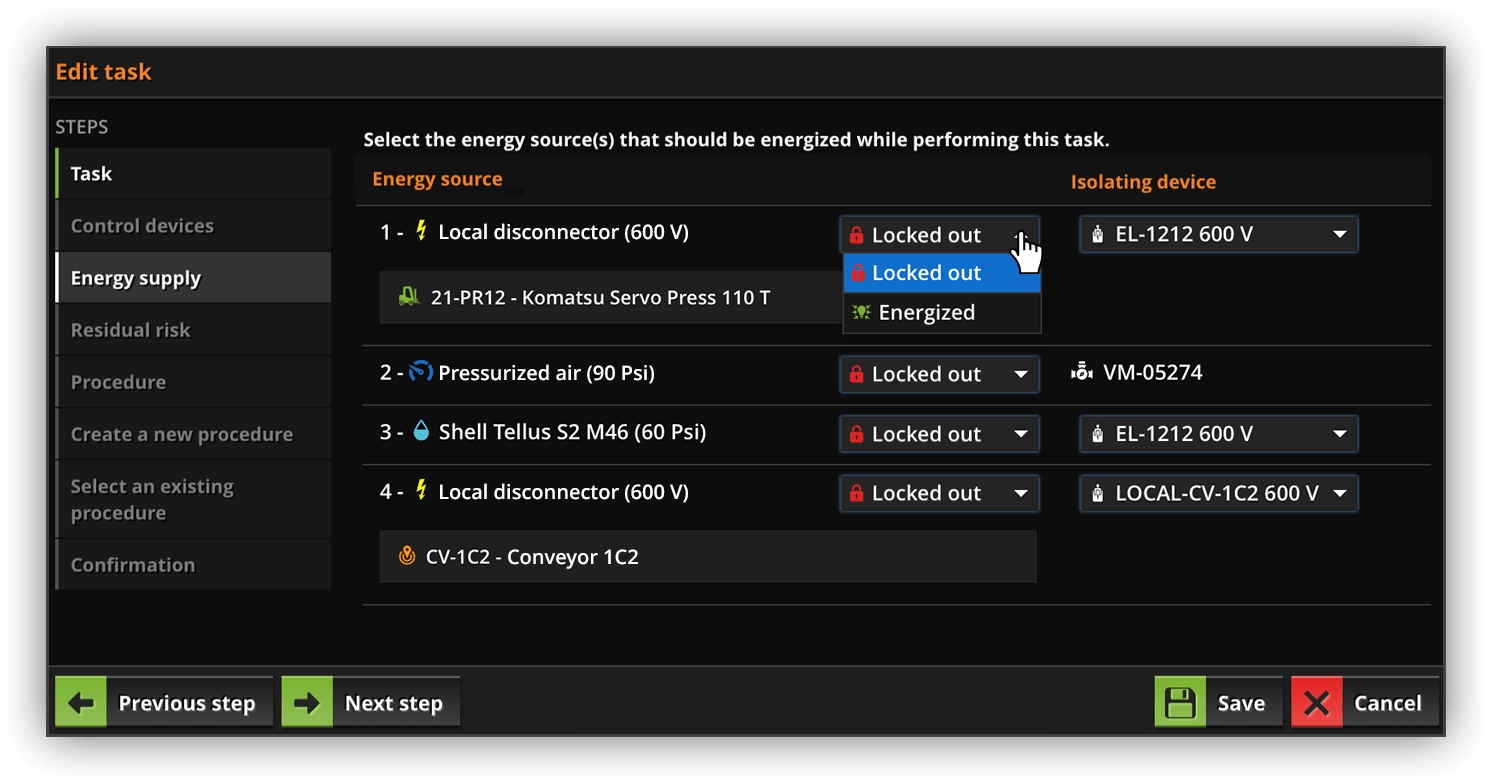Click the Pressurized air (90 Psi) label

coord(547,373)
